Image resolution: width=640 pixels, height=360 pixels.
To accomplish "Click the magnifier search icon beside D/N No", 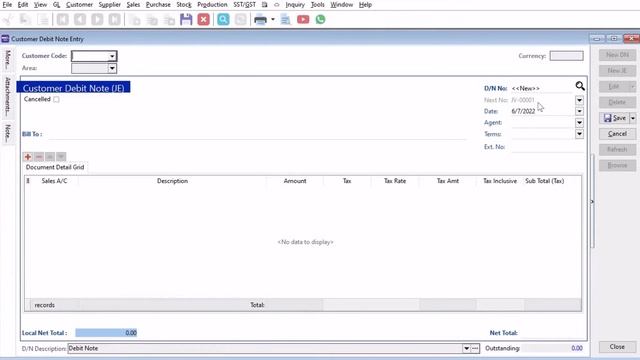I will coord(580,86).
